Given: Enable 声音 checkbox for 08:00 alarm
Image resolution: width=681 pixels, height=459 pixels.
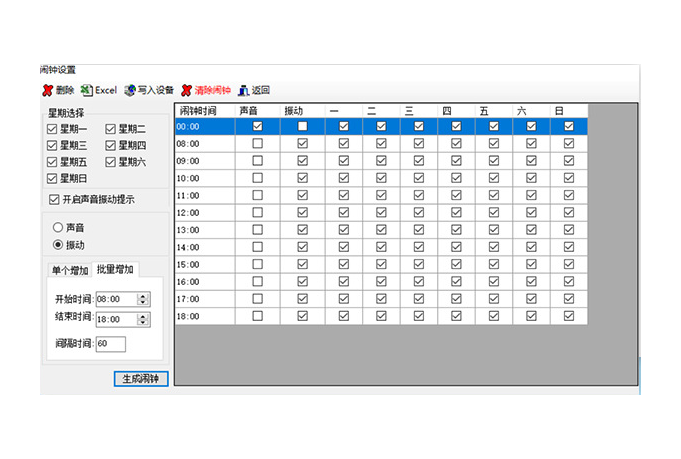Looking at the screenshot, I should pyautogui.click(x=258, y=144).
